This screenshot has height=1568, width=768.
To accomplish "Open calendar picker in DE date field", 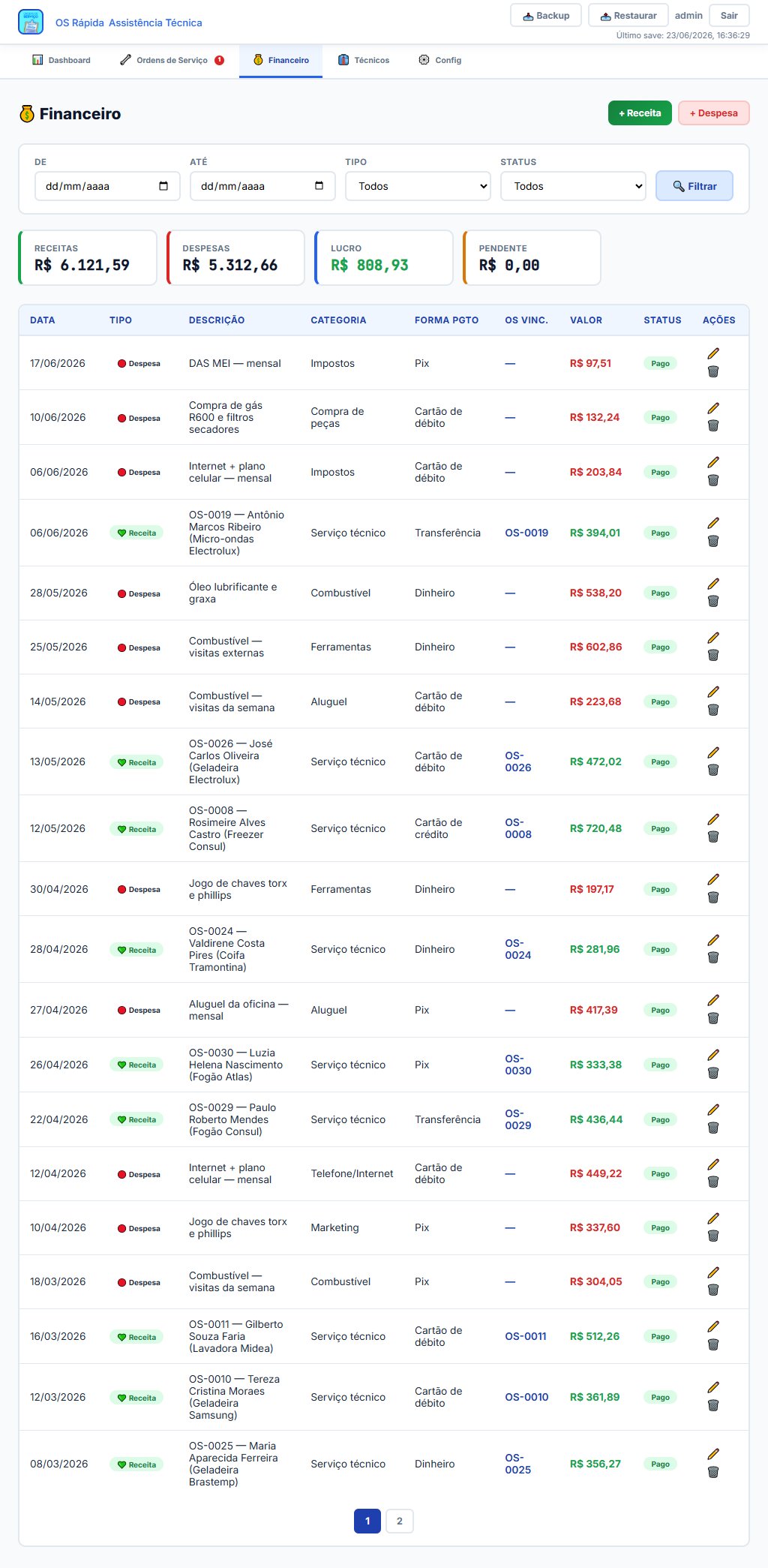I will [x=163, y=186].
